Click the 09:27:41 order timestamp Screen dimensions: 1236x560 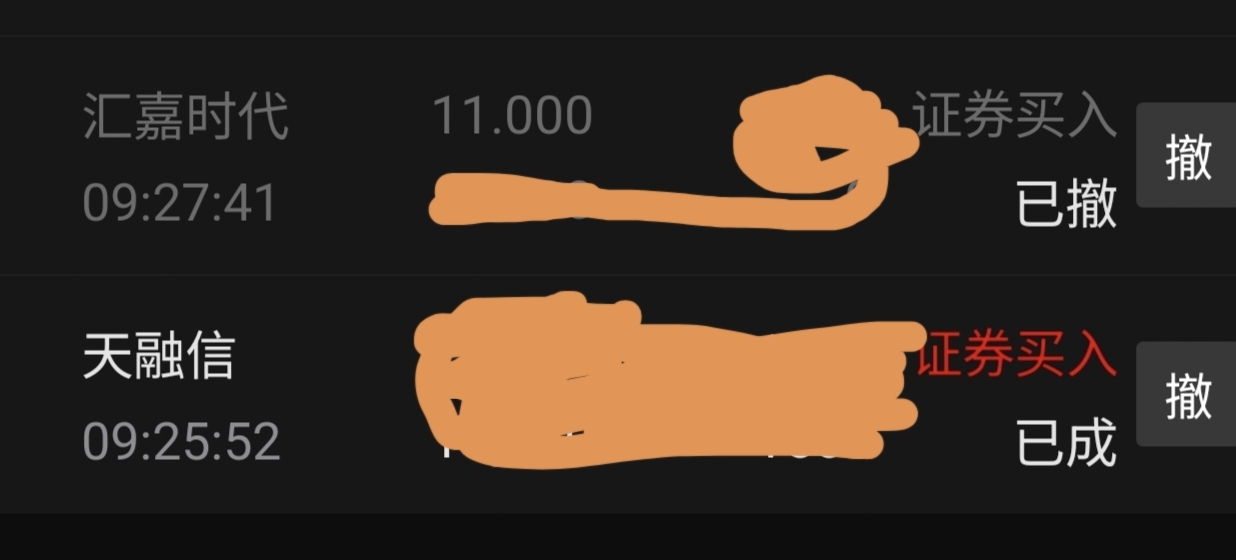180,203
